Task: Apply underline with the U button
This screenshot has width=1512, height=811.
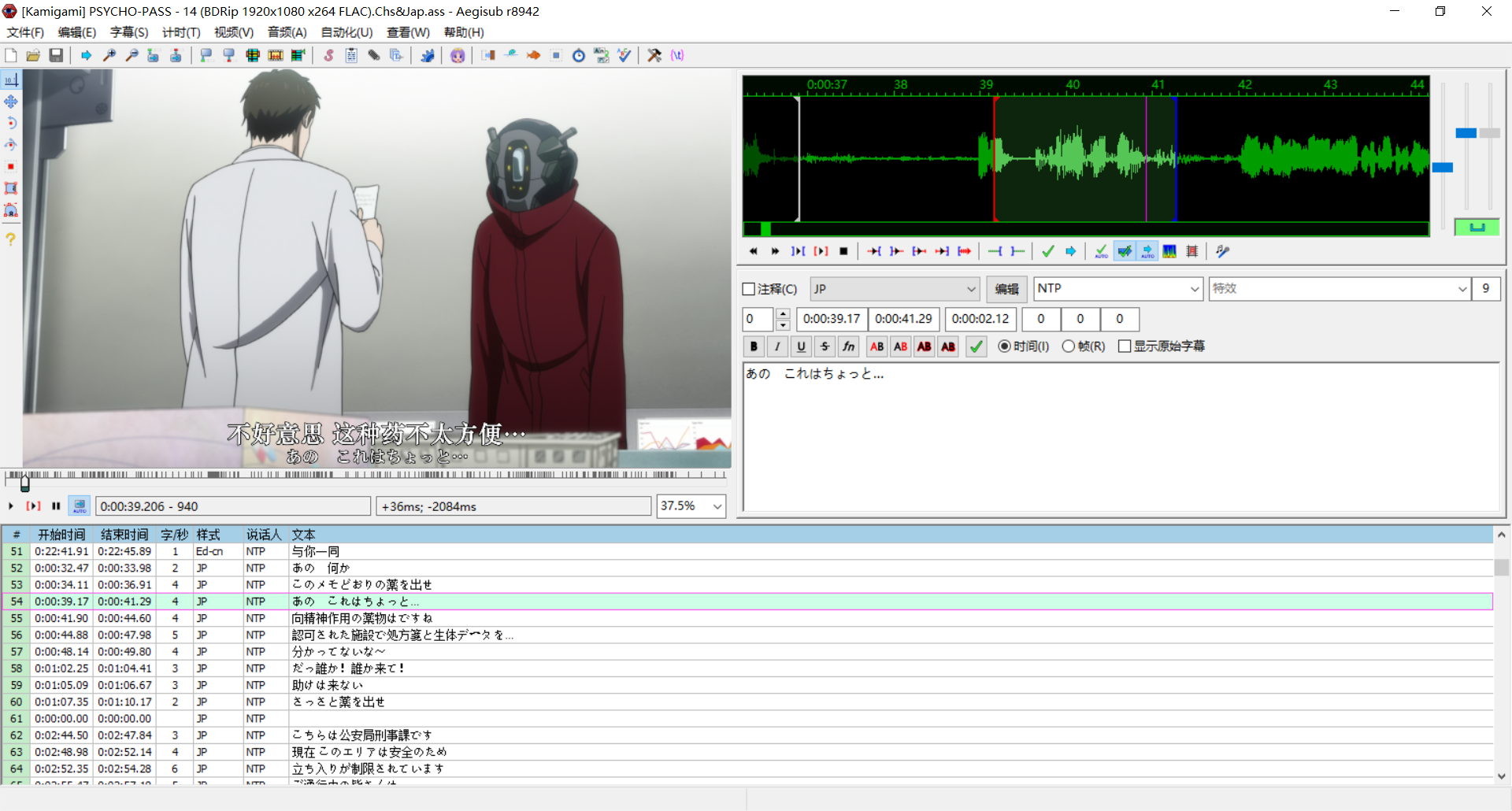Action: pyautogui.click(x=801, y=346)
